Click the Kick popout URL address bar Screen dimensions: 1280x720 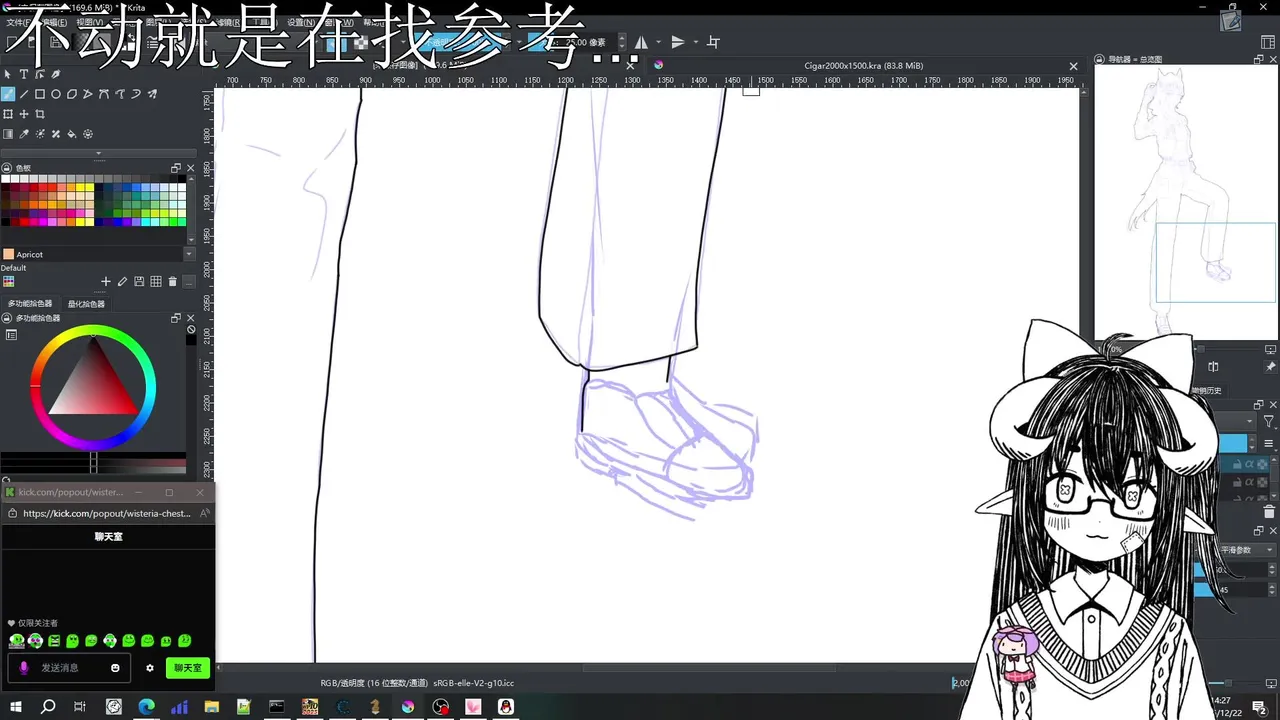(106, 513)
